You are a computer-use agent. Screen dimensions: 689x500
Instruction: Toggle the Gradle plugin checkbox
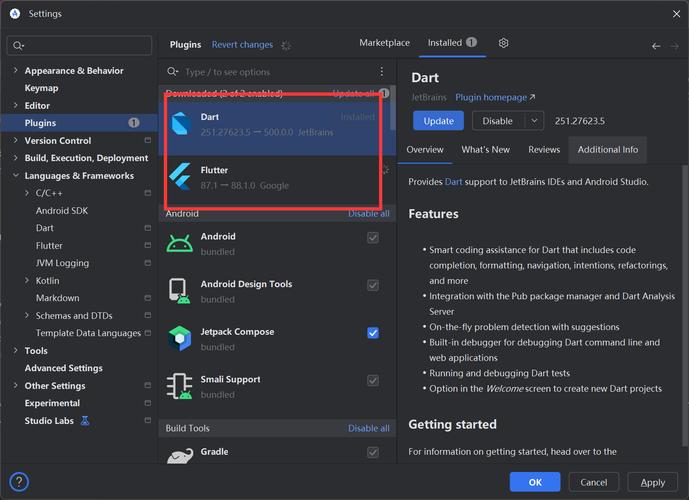(x=373, y=452)
